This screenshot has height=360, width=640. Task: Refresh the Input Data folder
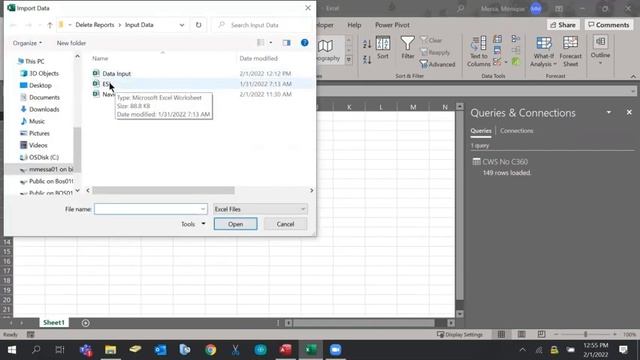tap(198, 25)
